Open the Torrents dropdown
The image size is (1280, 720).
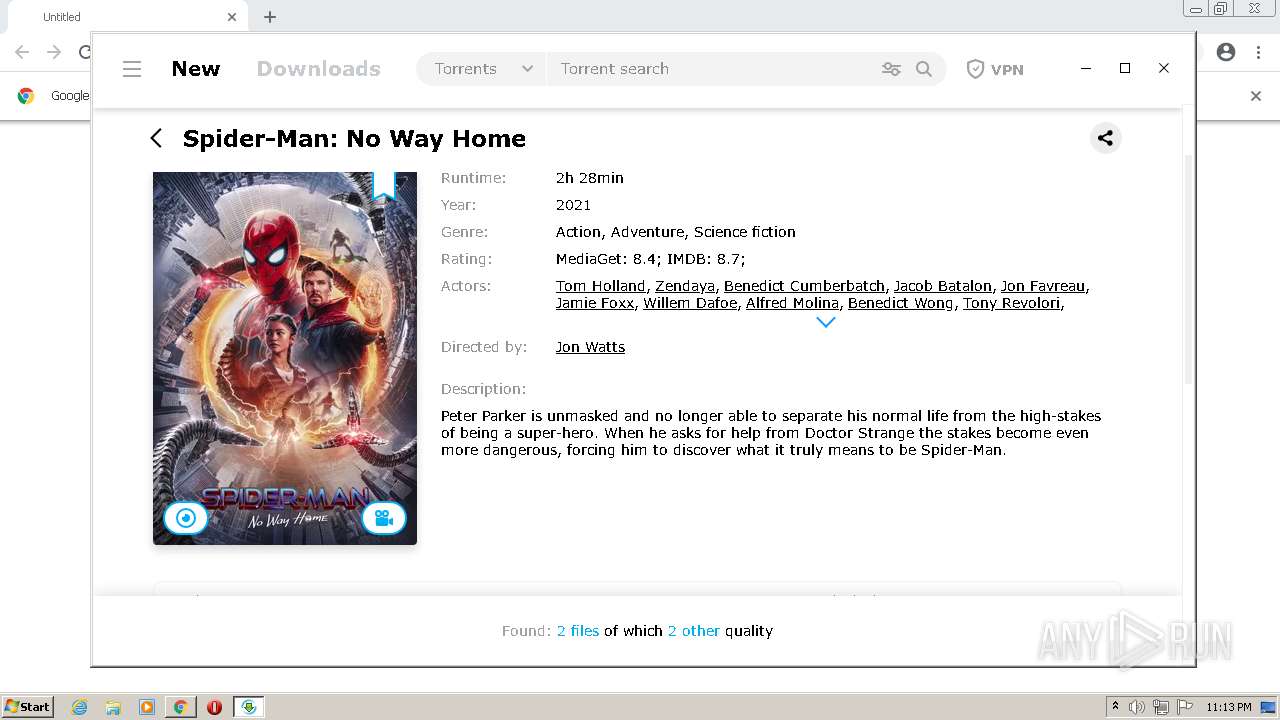click(x=482, y=69)
